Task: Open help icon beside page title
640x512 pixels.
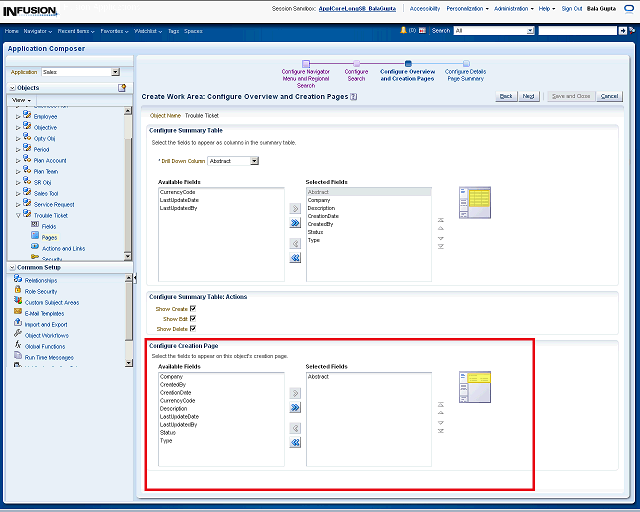Action: (x=354, y=97)
